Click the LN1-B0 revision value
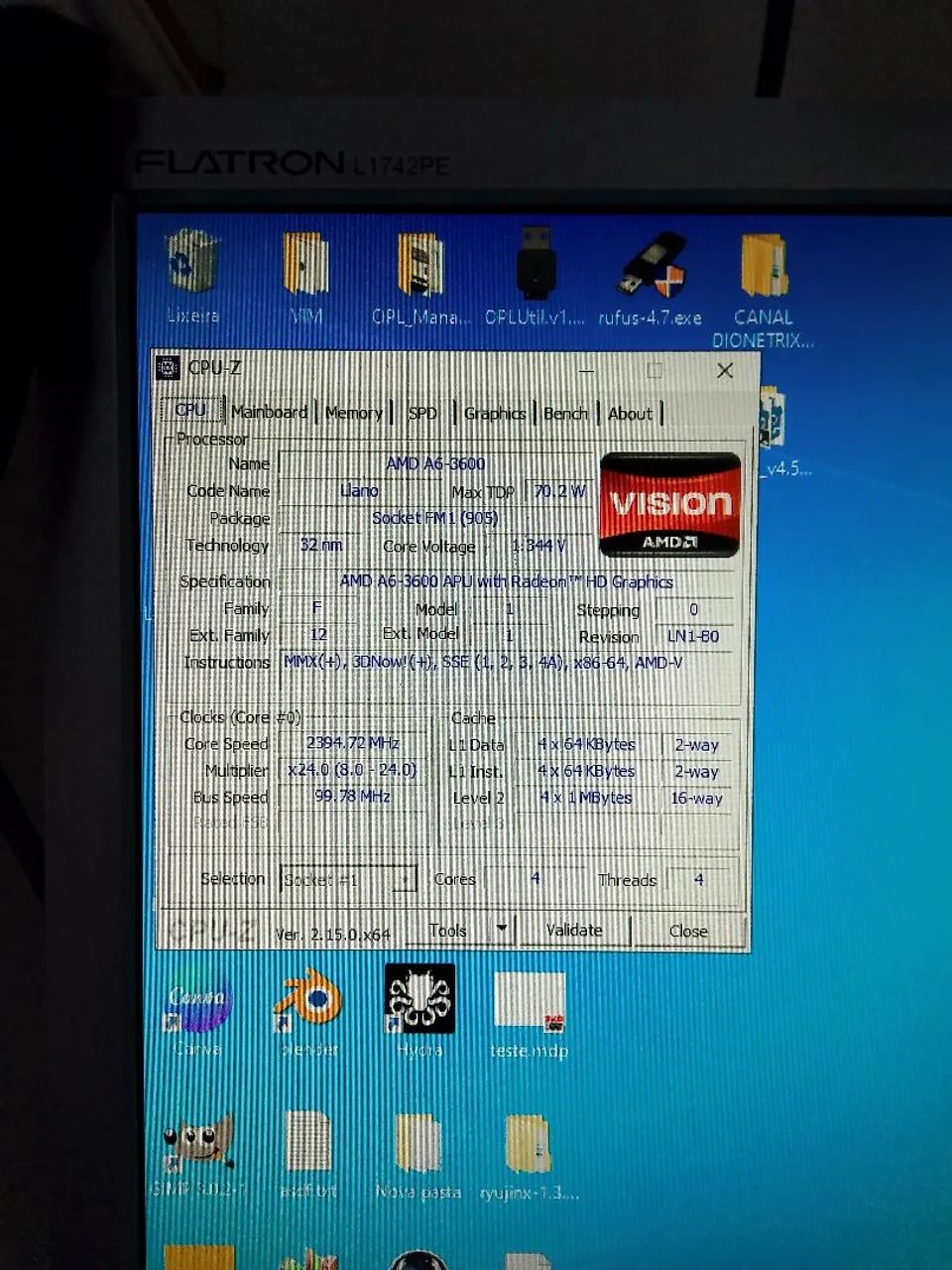The image size is (952, 1270). coord(693,636)
